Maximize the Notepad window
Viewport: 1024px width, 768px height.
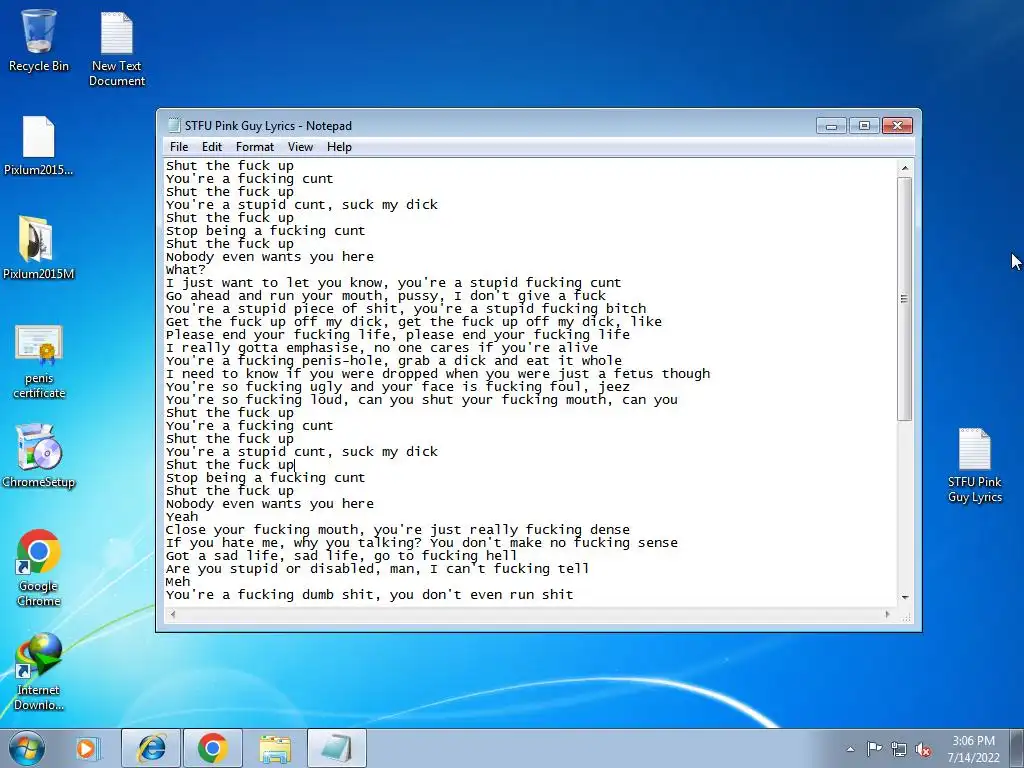864,125
